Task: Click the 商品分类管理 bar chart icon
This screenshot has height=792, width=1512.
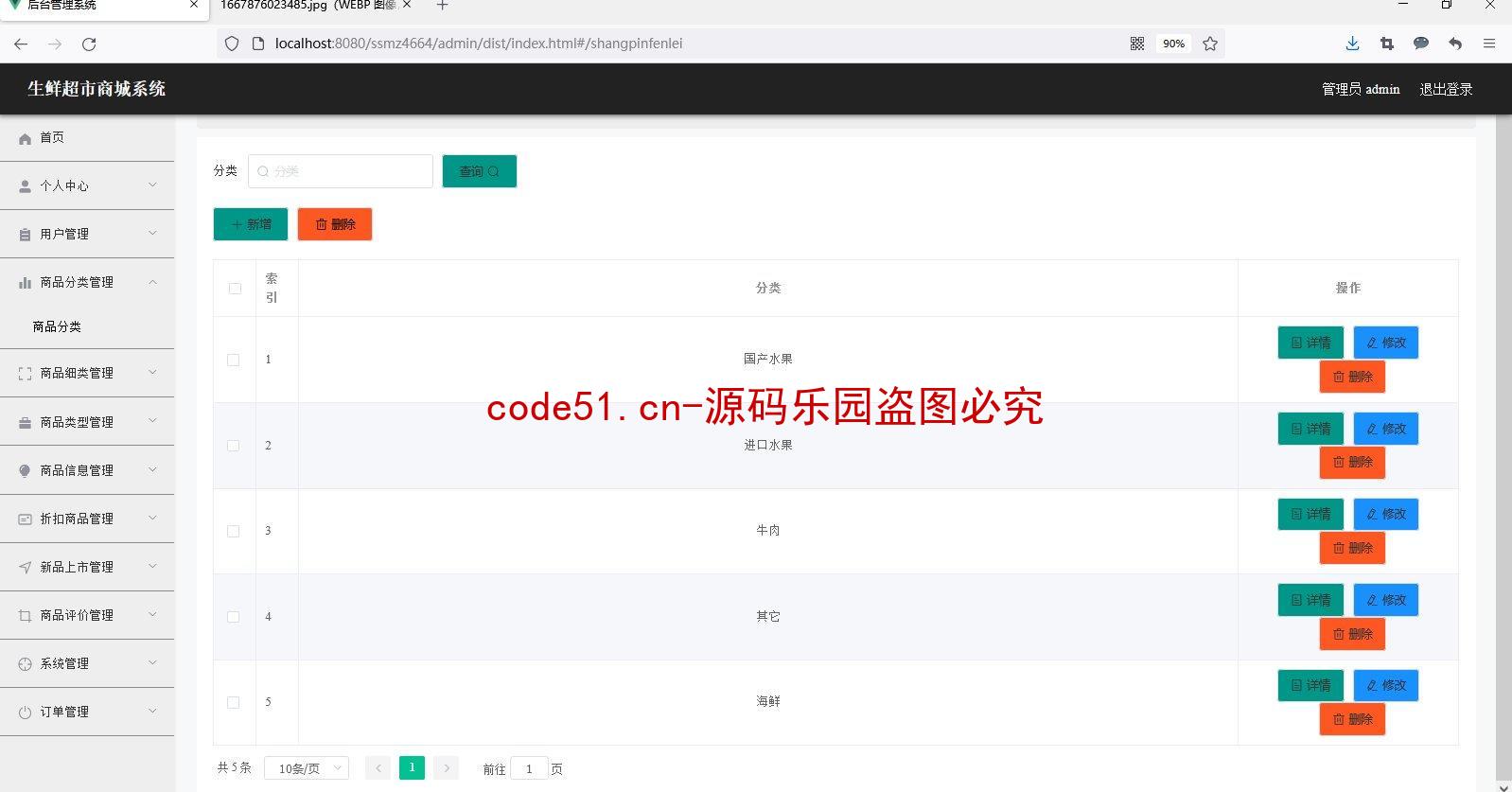Action: click(x=26, y=283)
